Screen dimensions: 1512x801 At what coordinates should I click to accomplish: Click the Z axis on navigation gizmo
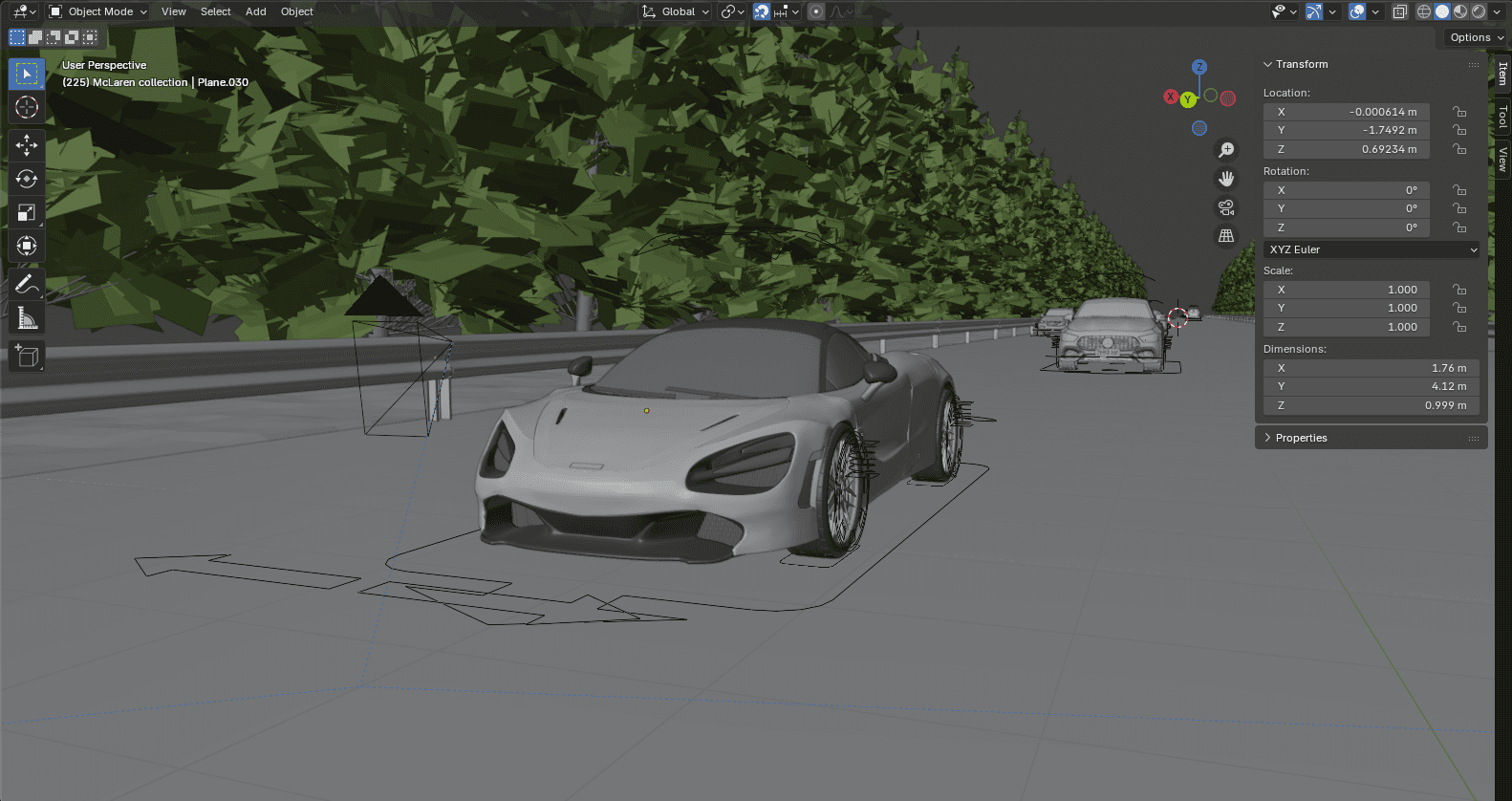1199,67
